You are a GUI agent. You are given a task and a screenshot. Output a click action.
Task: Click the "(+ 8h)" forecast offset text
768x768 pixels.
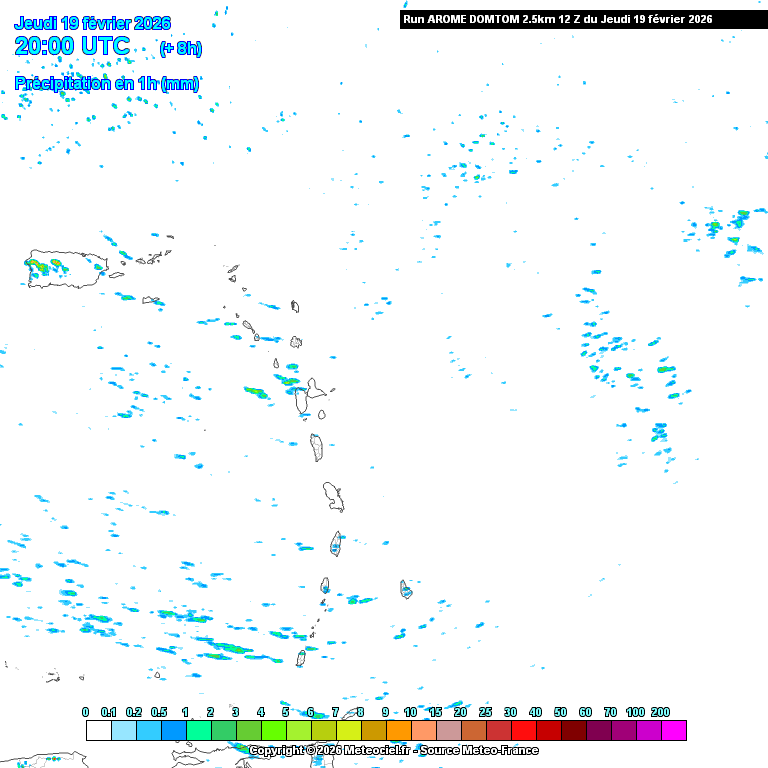click(x=181, y=49)
